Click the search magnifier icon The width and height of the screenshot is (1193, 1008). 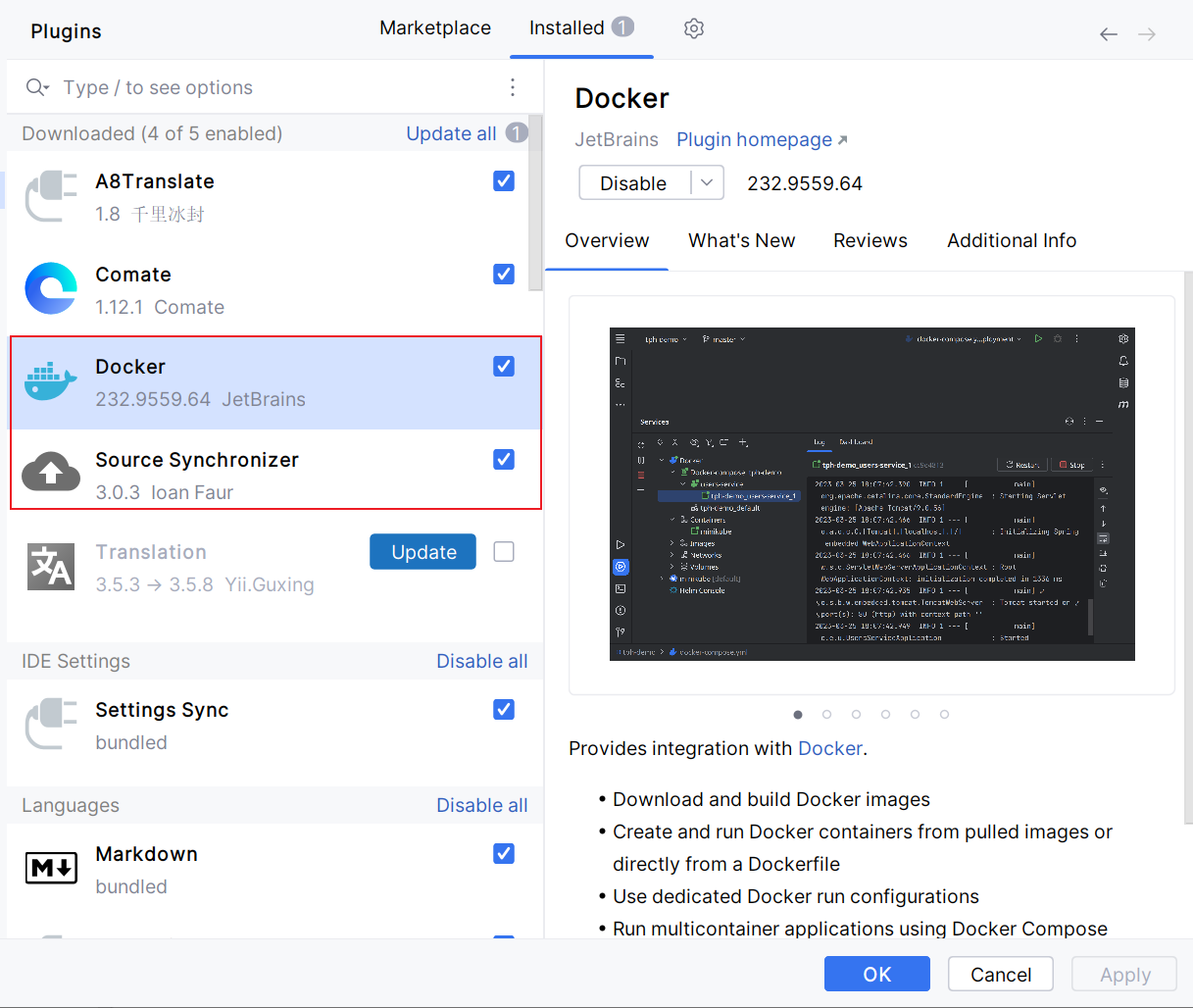point(37,86)
